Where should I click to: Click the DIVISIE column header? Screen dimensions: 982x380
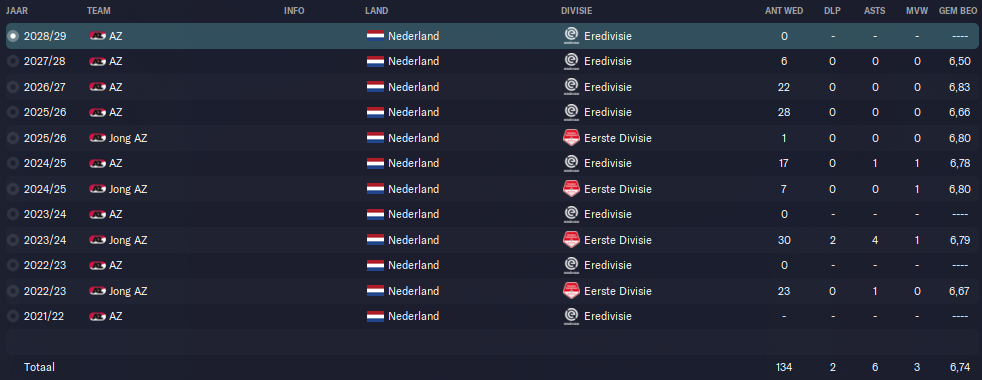(x=577, y=11)
